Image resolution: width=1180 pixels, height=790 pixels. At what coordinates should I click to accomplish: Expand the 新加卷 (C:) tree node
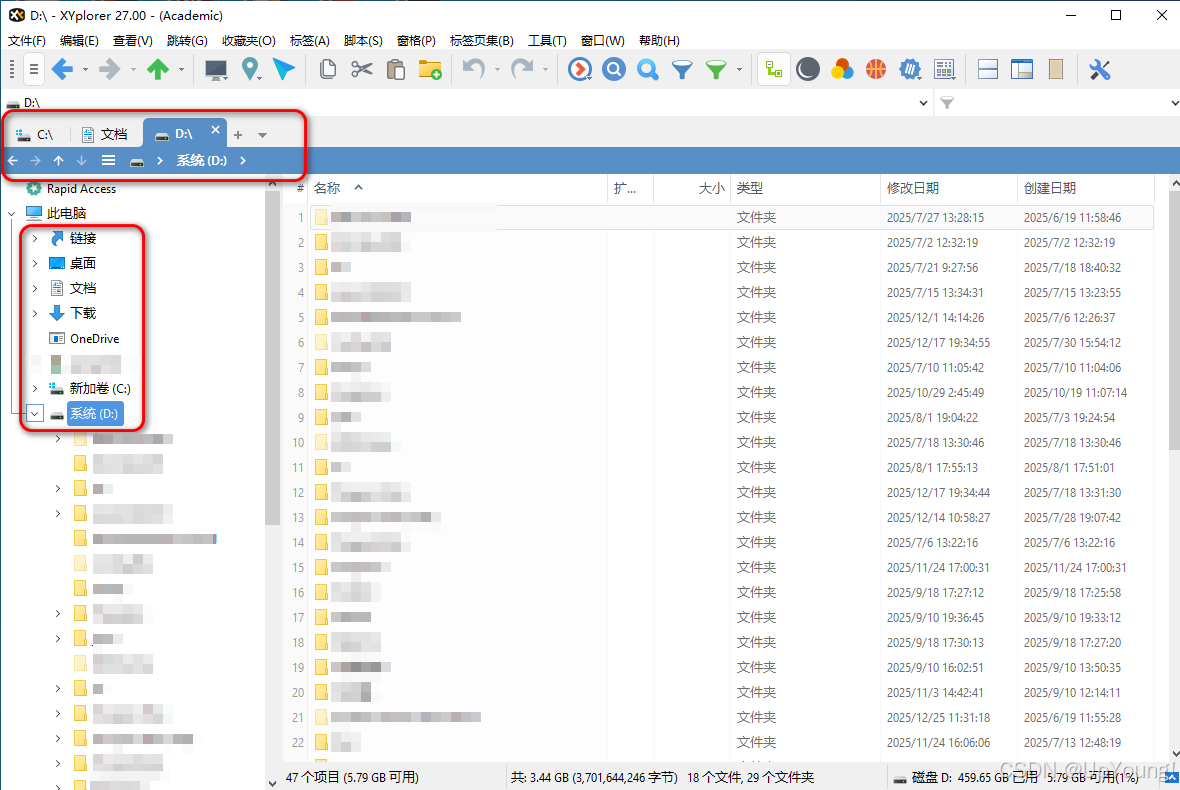pos(35,388)
